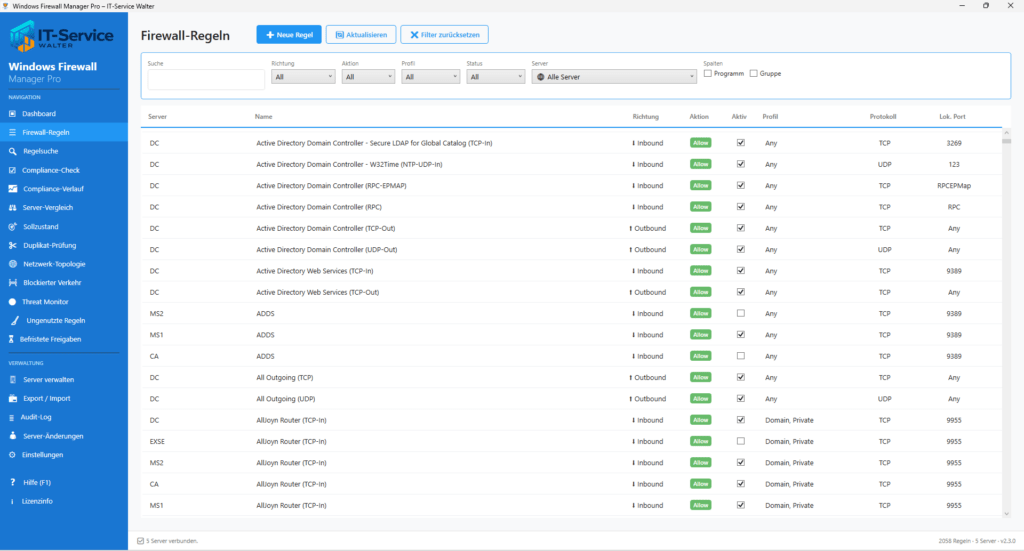Screen dimensions: 1024x551
Task: Click the Threat Monitor icon
Action: coord(12,302)
